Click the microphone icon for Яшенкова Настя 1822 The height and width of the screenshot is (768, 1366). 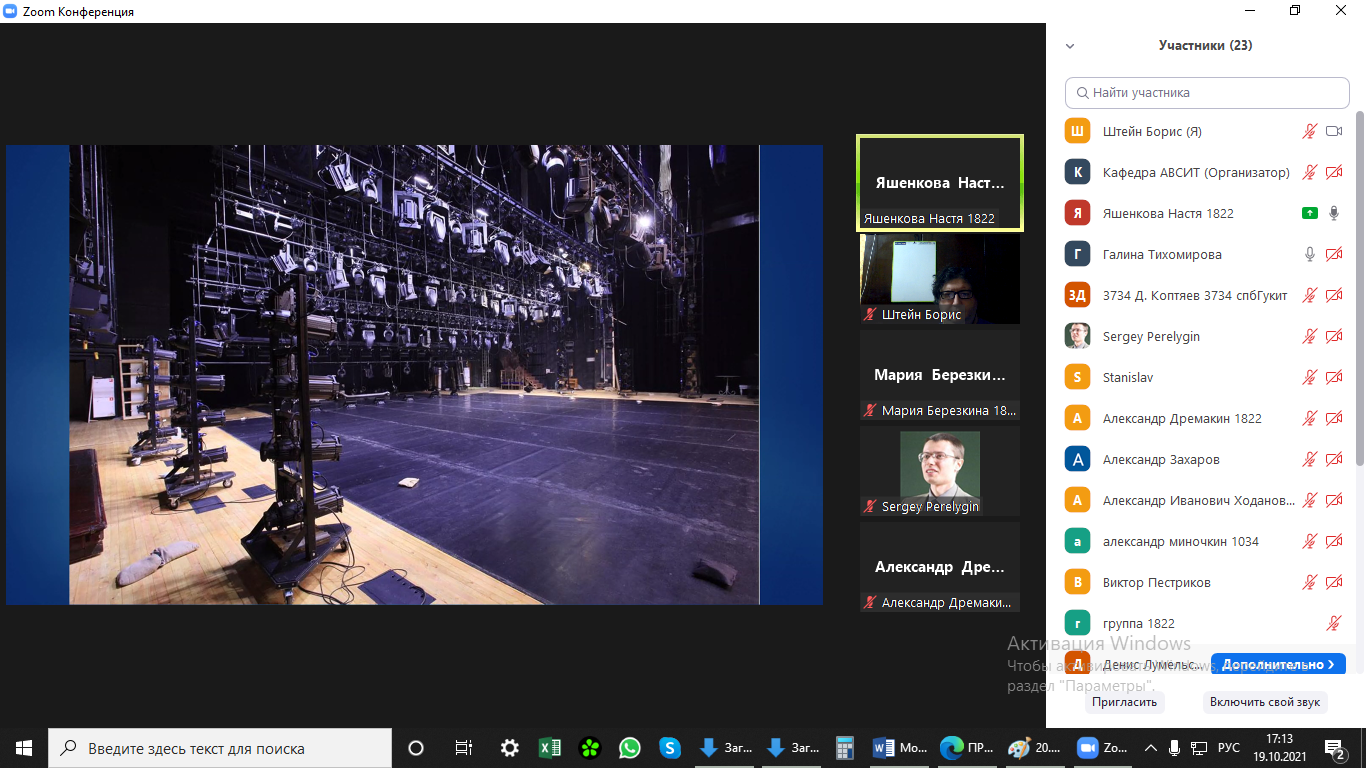click(x=1333, y=213)
